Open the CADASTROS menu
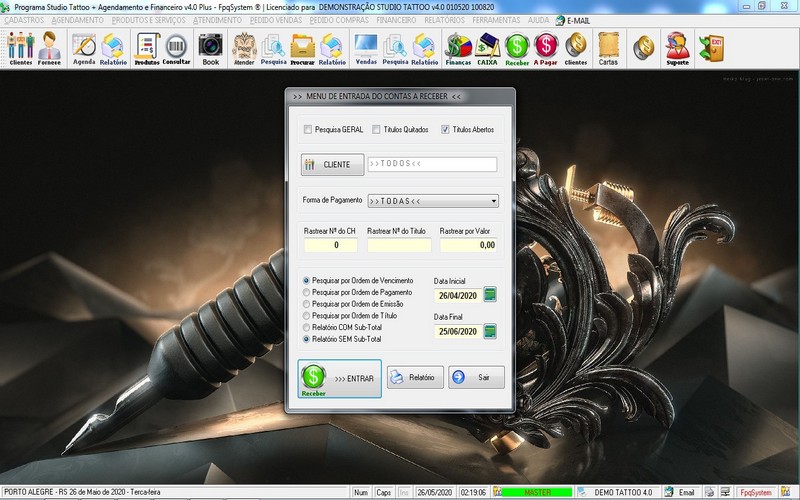Screen dimensions: 800x500 (24, 20)
